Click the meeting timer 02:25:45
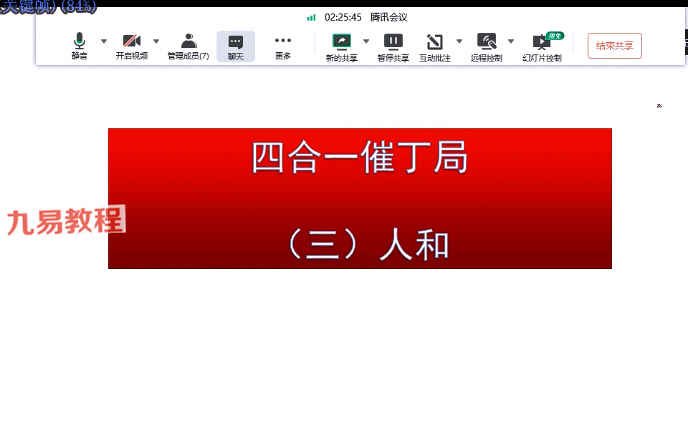Screen dimensions: 688x442 [x=343, y=18]
